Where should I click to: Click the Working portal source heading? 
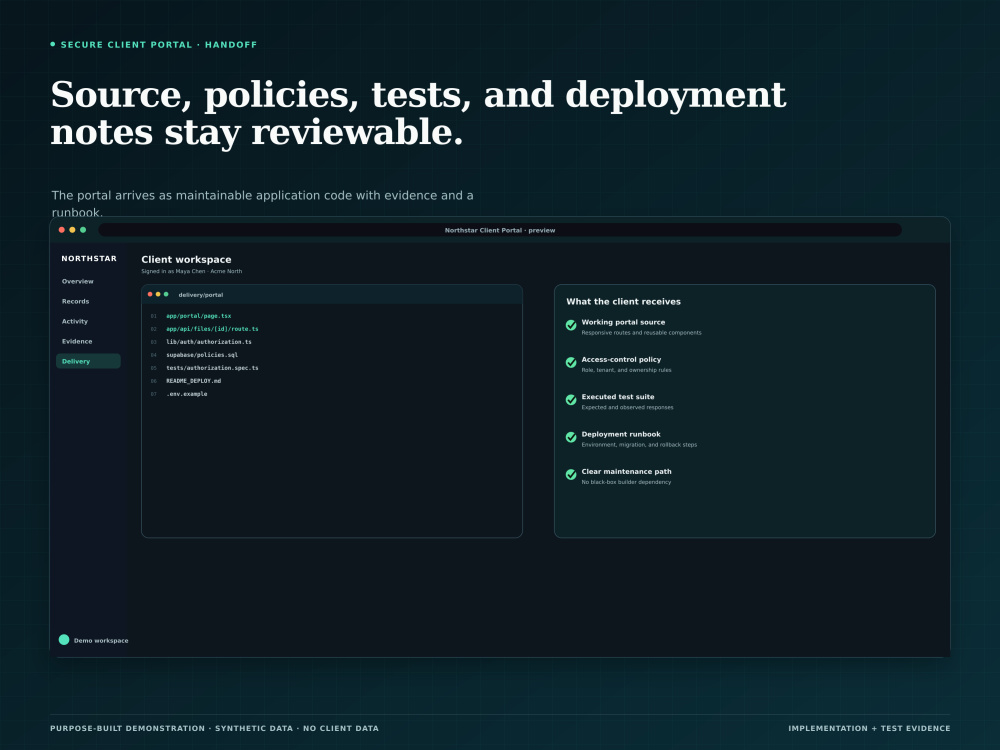(x=623, y=322)
